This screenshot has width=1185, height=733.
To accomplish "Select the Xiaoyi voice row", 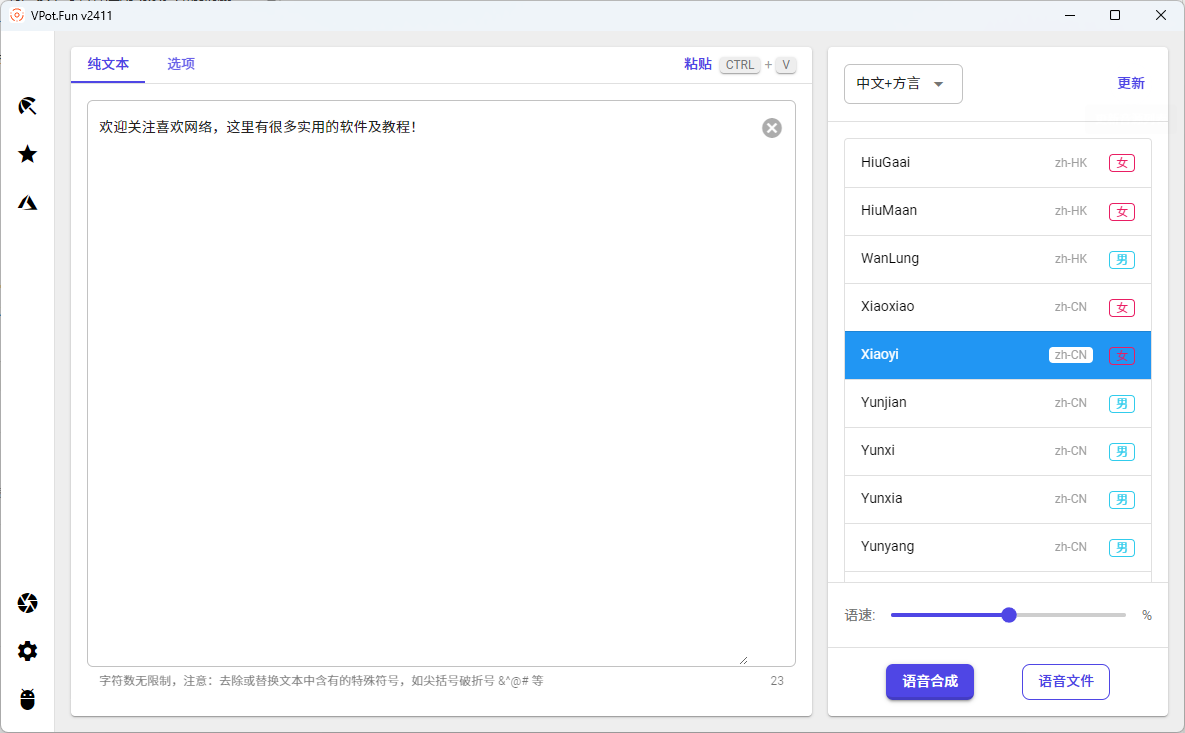I will [998, 355].
